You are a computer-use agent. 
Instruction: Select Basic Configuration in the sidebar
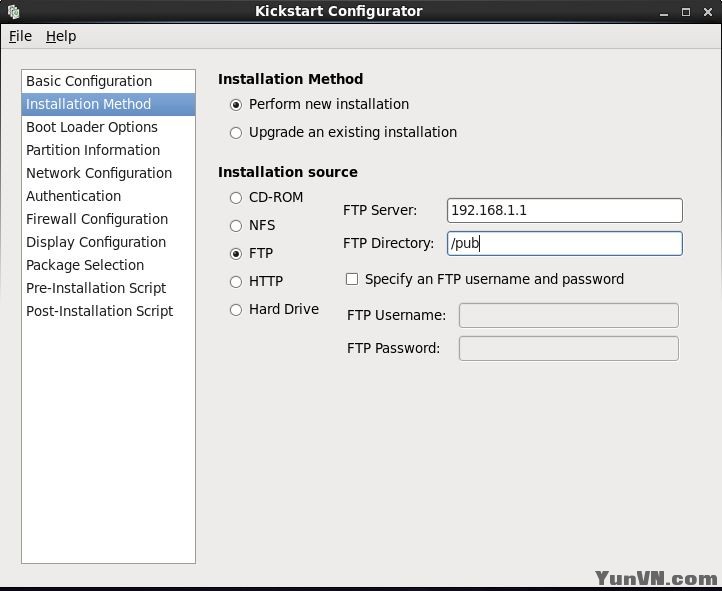click(89, 81)
